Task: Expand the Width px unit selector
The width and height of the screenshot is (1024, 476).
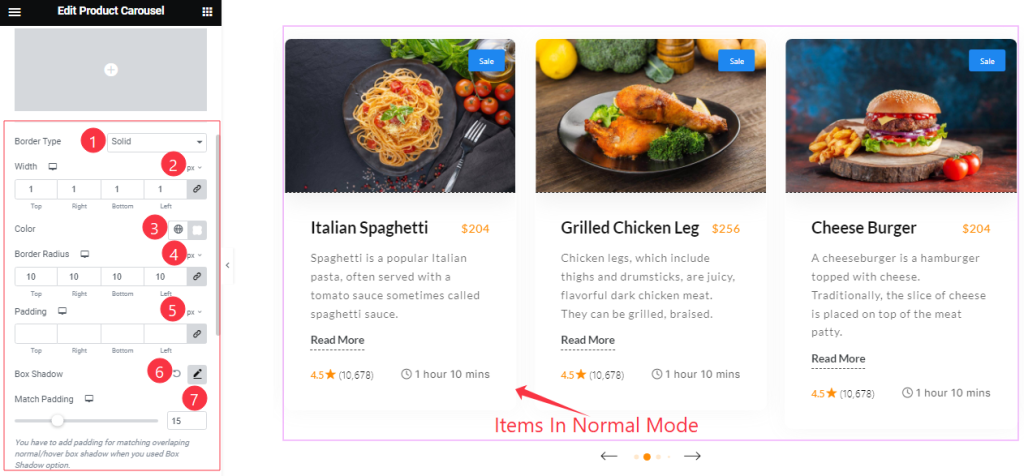Action: coord(195,168)
